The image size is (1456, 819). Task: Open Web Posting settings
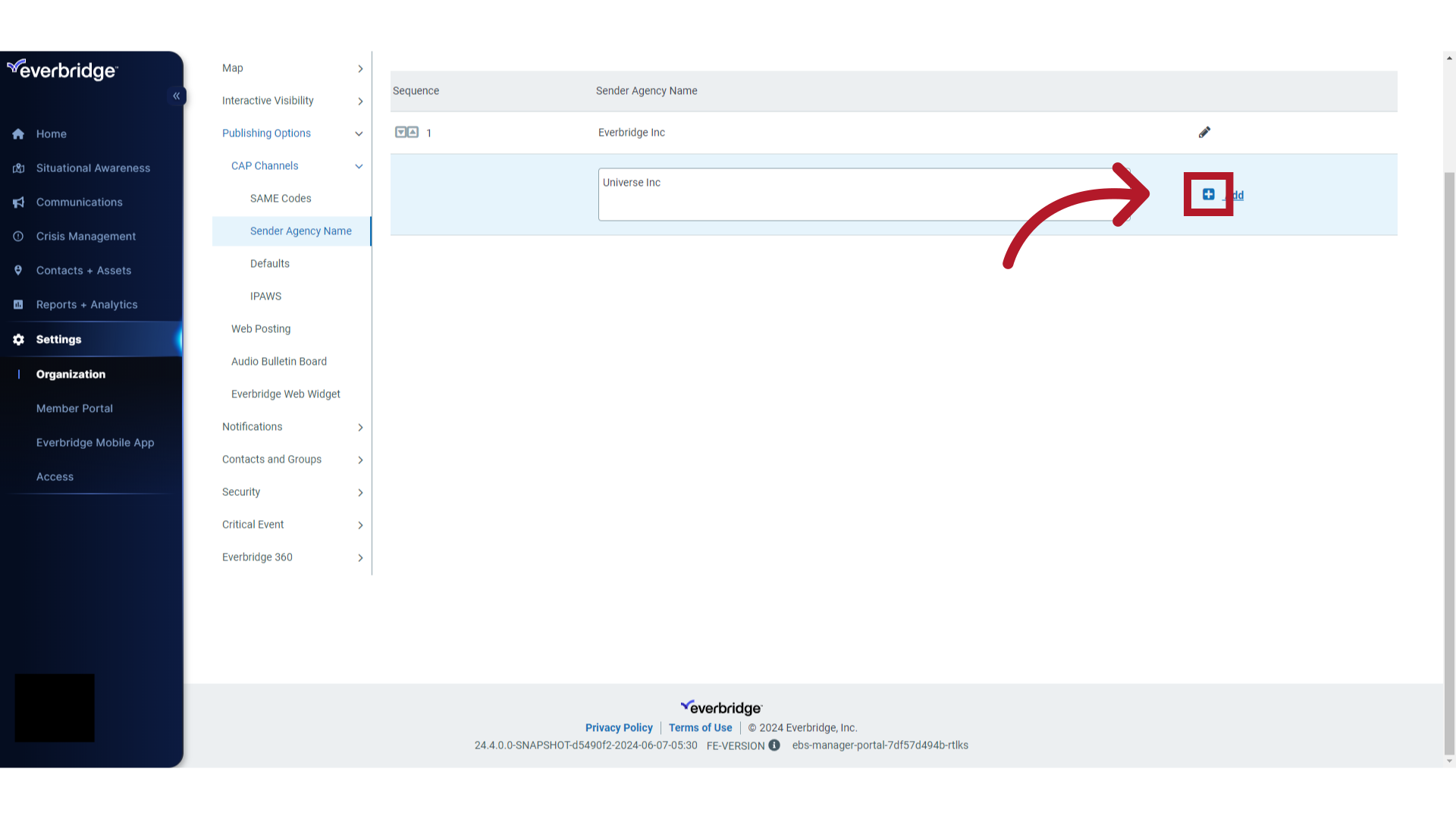(261, 329)
